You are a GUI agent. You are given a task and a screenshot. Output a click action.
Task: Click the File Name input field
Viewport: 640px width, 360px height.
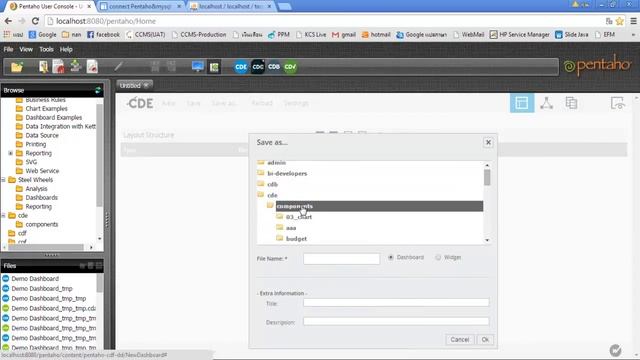(x=342, y=258)
